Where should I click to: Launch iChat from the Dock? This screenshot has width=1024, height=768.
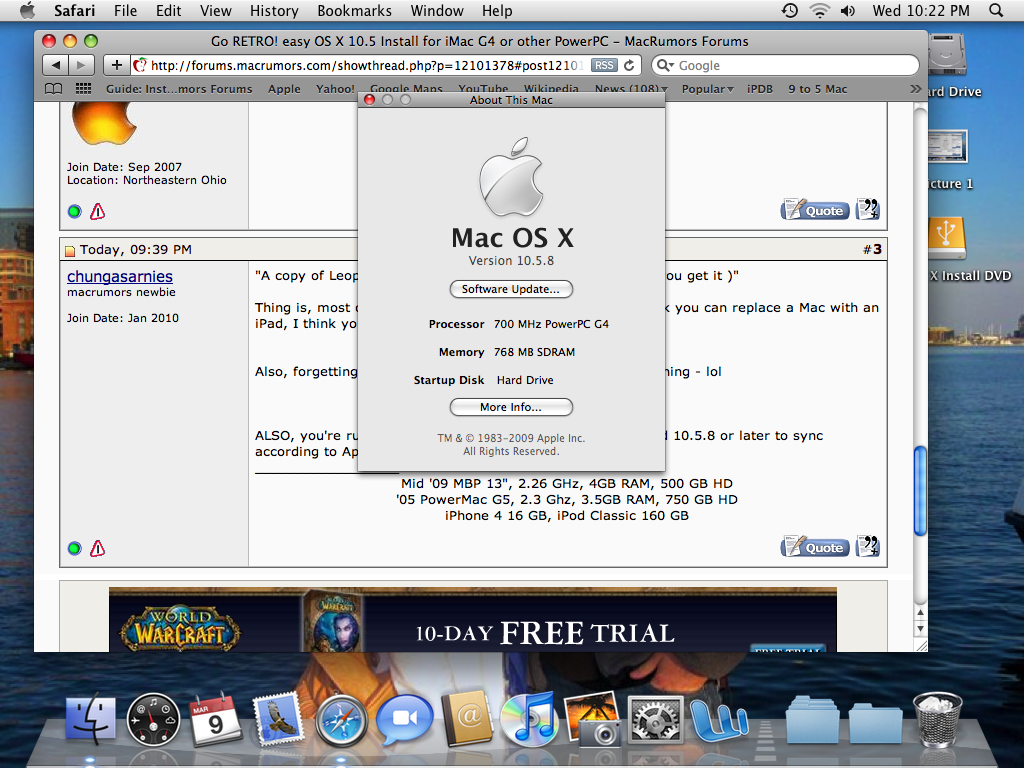[404, 720]
